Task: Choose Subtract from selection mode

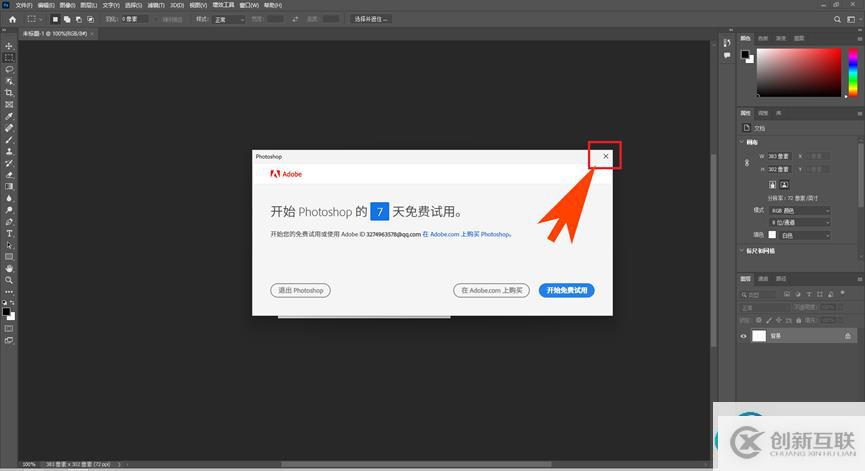Action: point(78,19)
